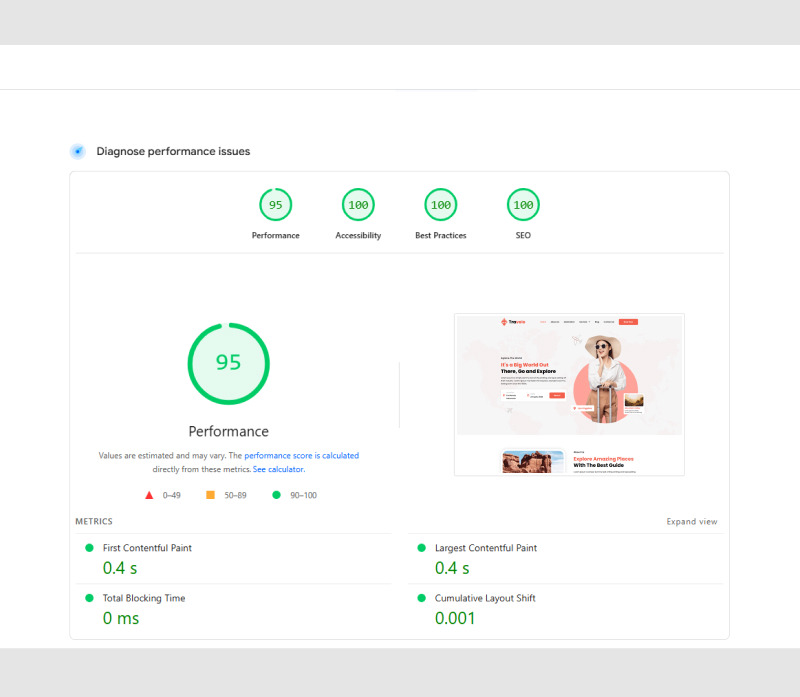Screen dimensions: 800x697
Task: Click the orange 50–89 color swatch
Action: pyautogui.click(x=212, y=495)
